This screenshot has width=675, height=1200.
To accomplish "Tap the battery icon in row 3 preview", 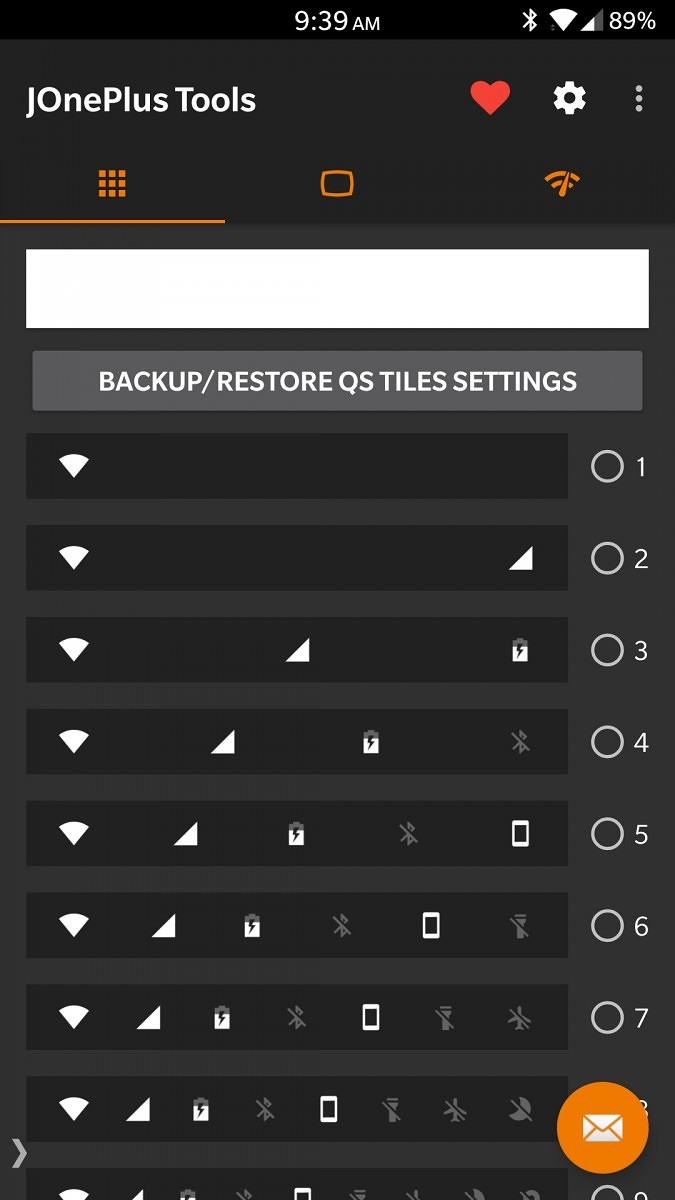I will [520, 651].
